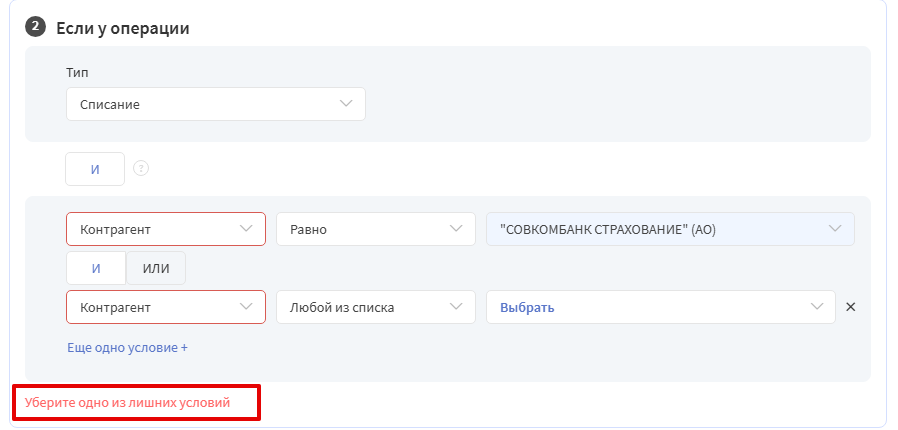
Task: Add condition via Еще одно условие +
Action: (128, 348)
